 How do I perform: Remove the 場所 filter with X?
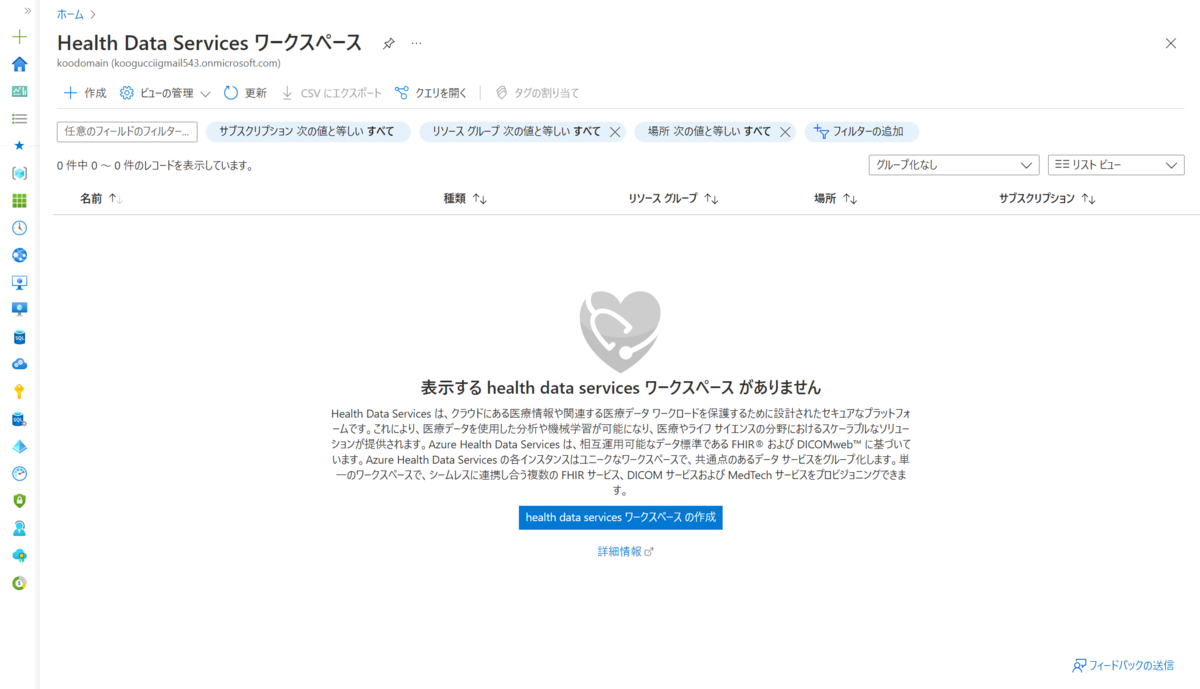coord(785,131)
